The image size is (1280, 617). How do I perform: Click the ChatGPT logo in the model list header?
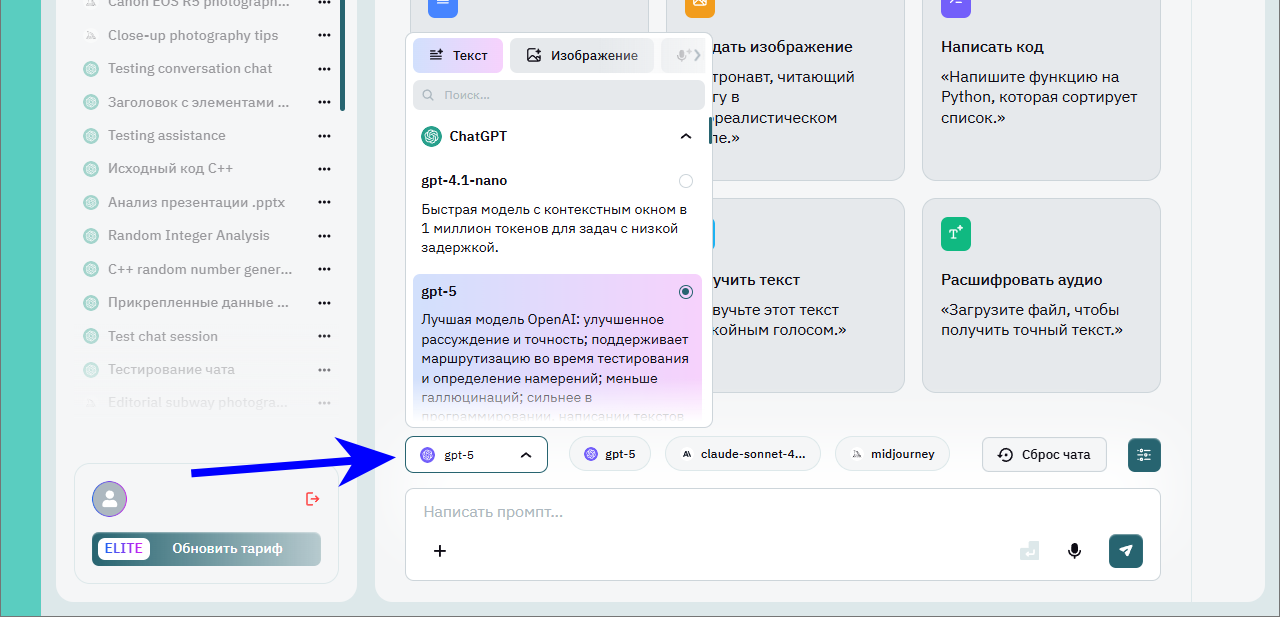tap(432, 136)
